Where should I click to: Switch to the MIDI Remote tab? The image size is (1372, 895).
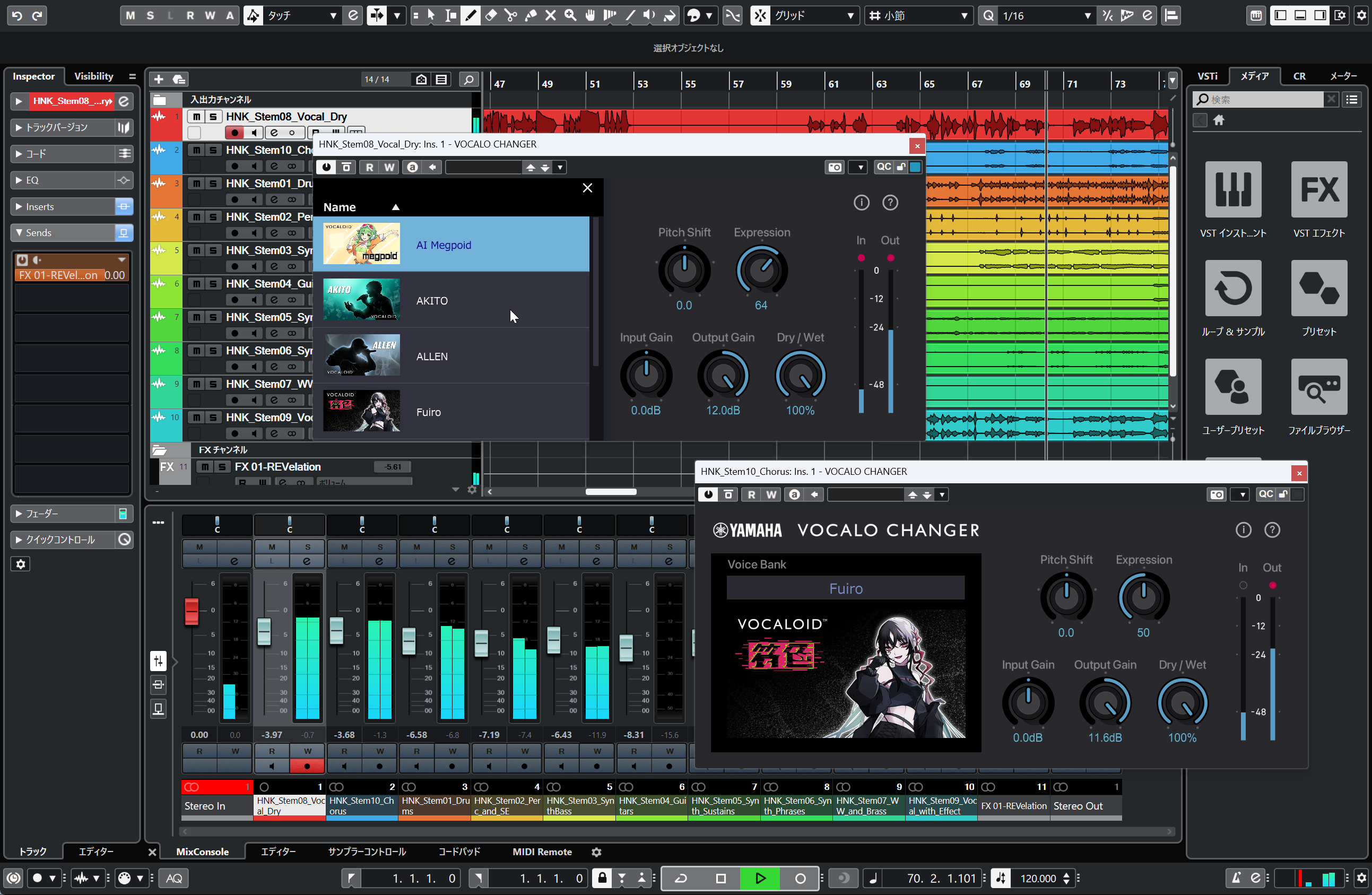(542, 851)
